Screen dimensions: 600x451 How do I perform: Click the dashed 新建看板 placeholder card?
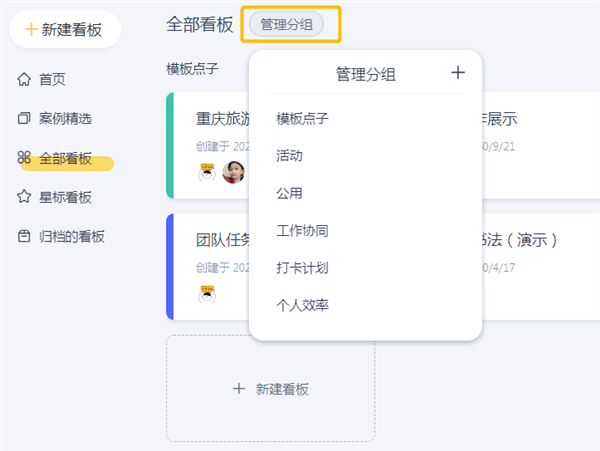[x=271, y=389]
